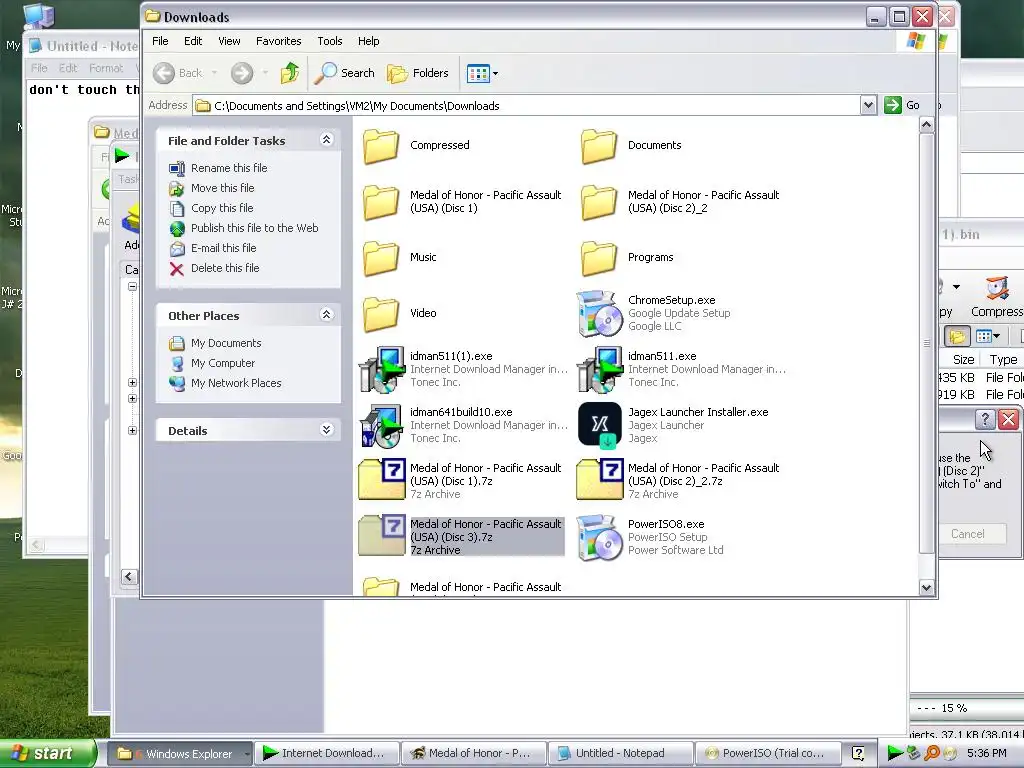Select idman511(1).exe icon

pos(381,370)
